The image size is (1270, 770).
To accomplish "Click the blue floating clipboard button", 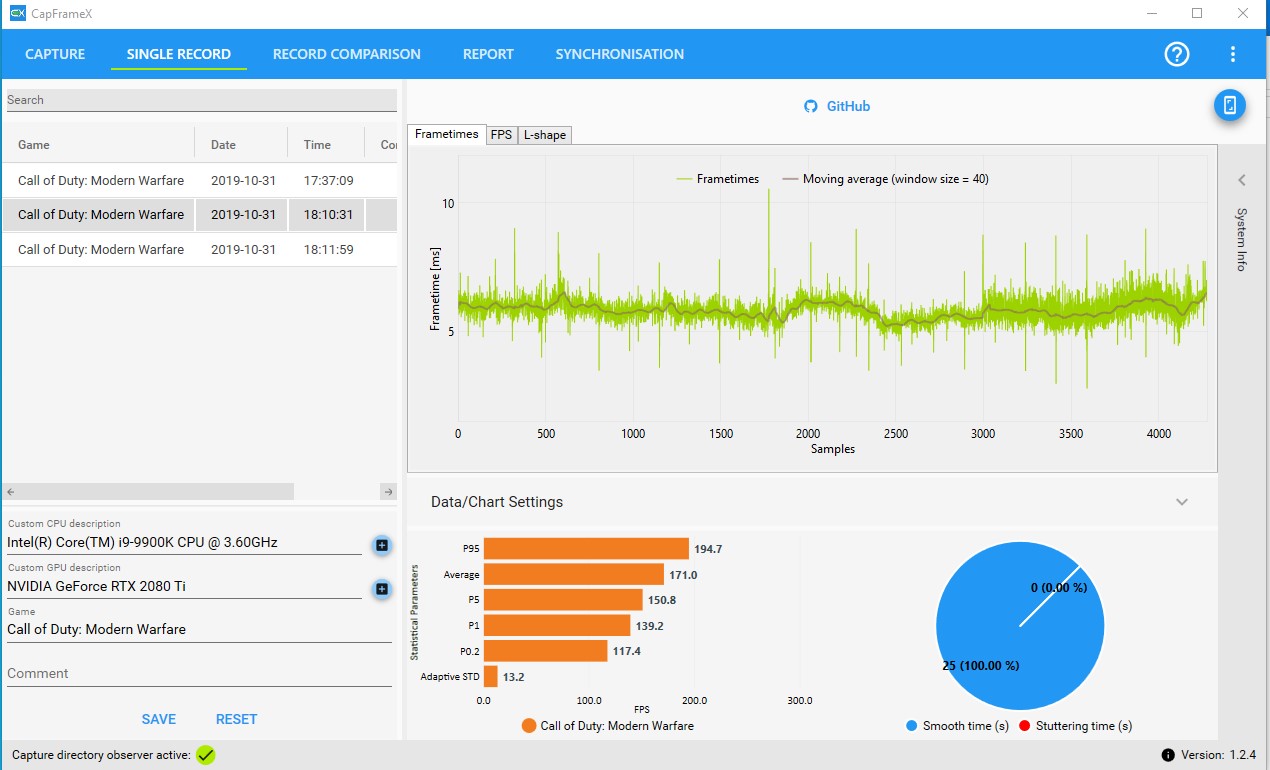I will (1230, 105).
